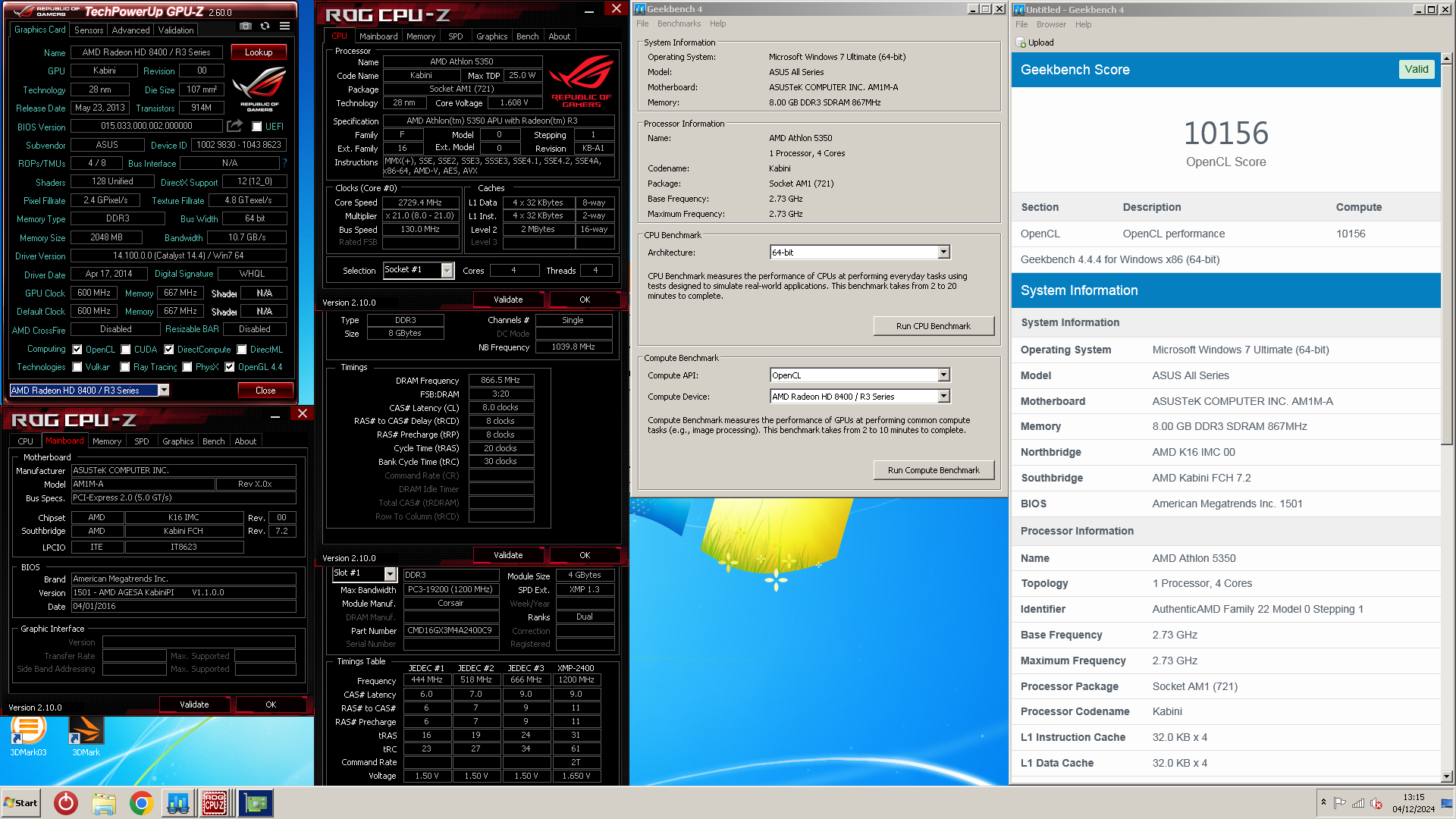
Task: Click the network signal tray icon
Action: (x=1358, y=803)
